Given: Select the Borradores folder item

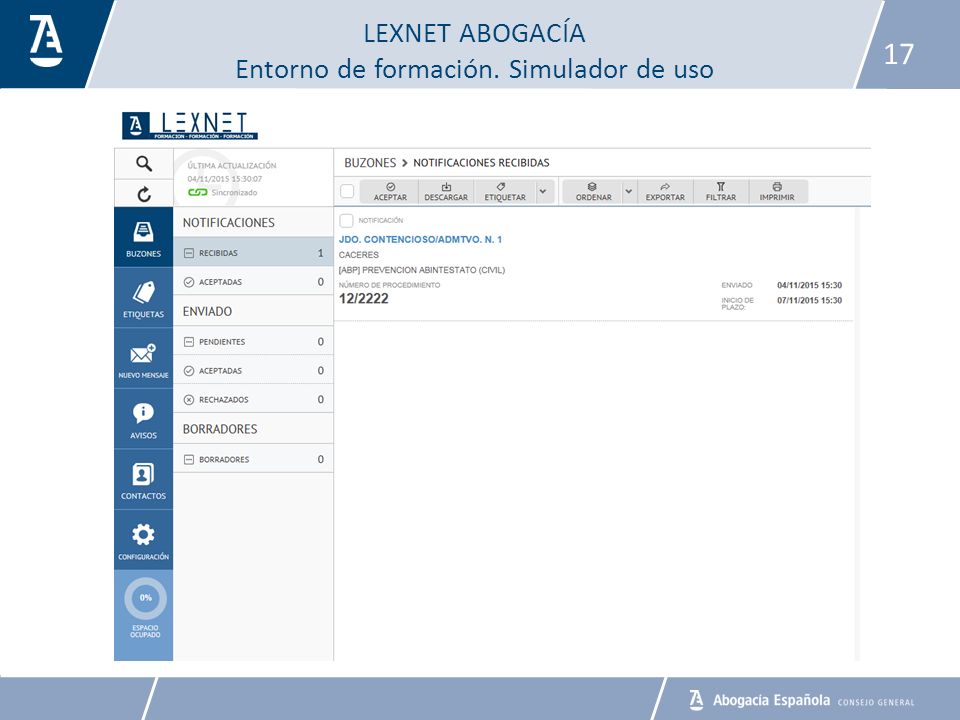Looking at the screenshot, I should 253,459.
